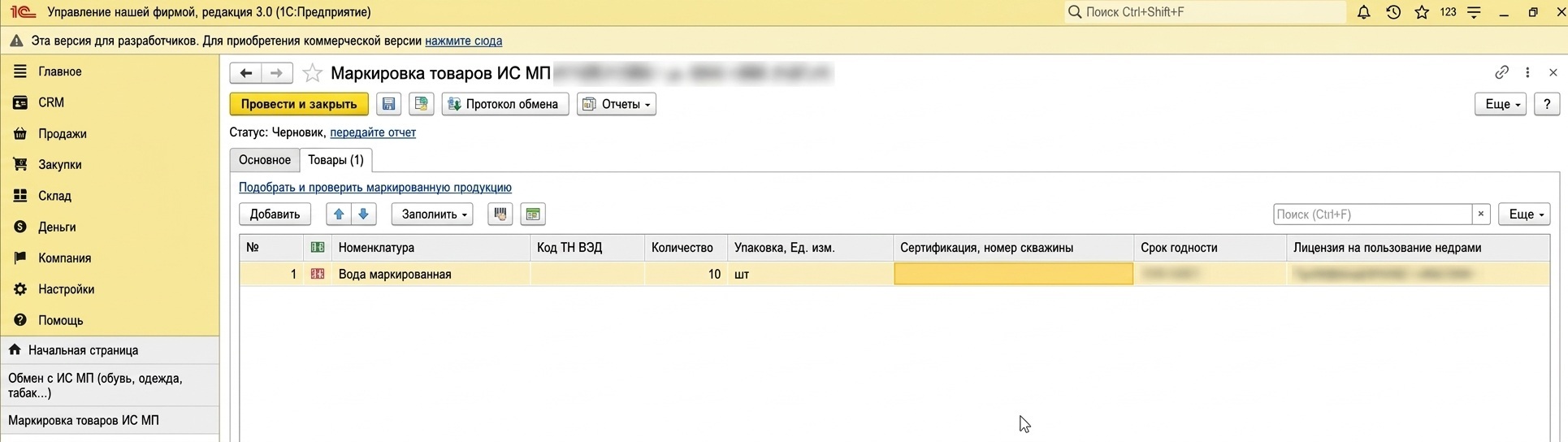Open history clock icon in title bar
This screenshot has height=442, width=1568.
(1393, 12)
